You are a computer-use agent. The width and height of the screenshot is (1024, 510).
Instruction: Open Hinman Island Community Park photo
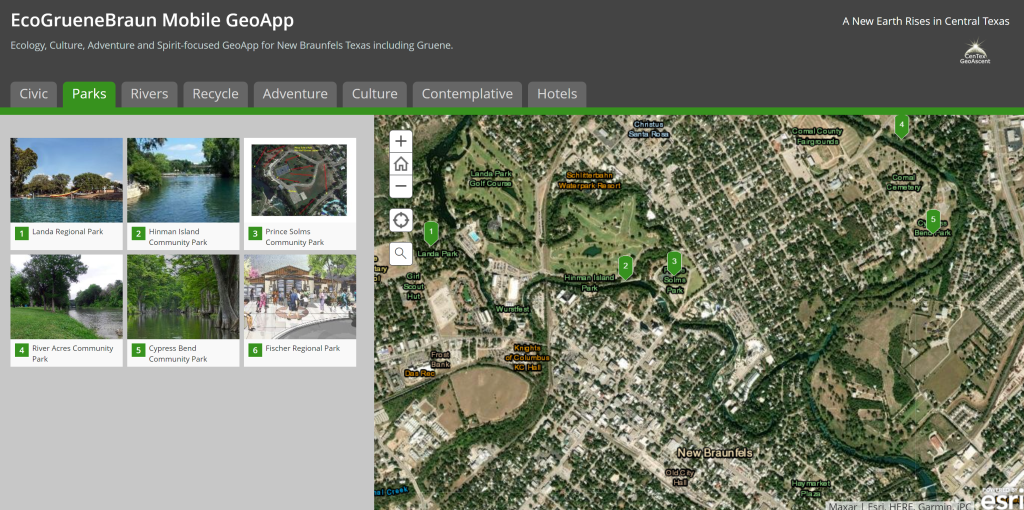184,180
